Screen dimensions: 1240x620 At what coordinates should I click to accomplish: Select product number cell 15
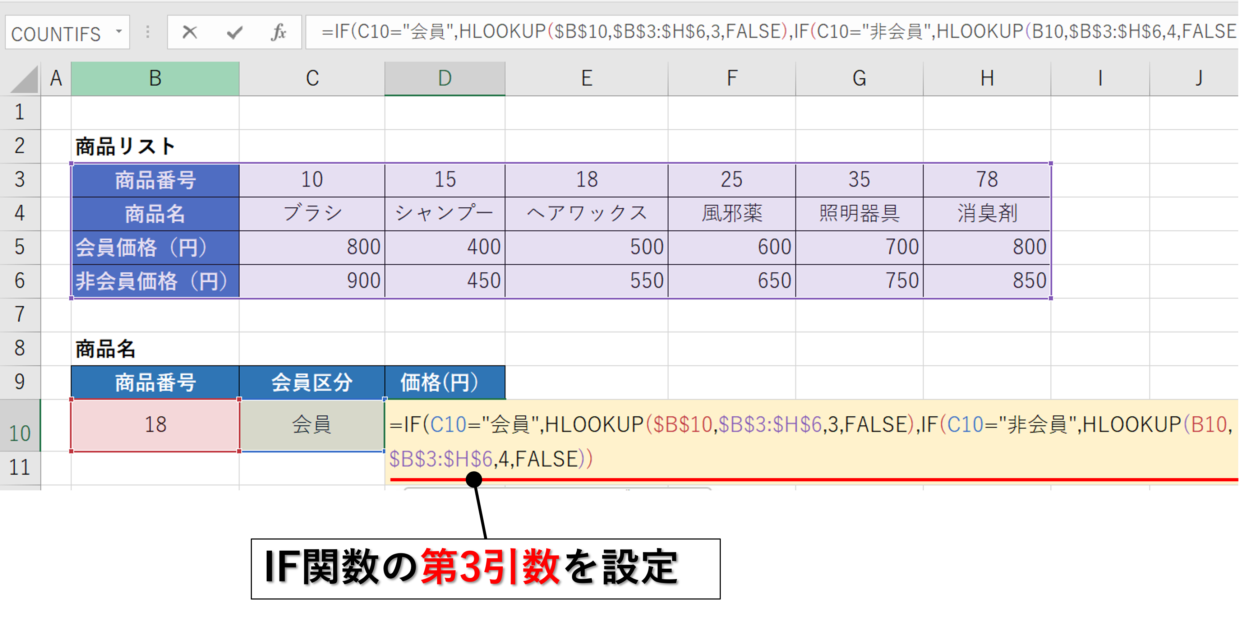(x=445, y=180)
